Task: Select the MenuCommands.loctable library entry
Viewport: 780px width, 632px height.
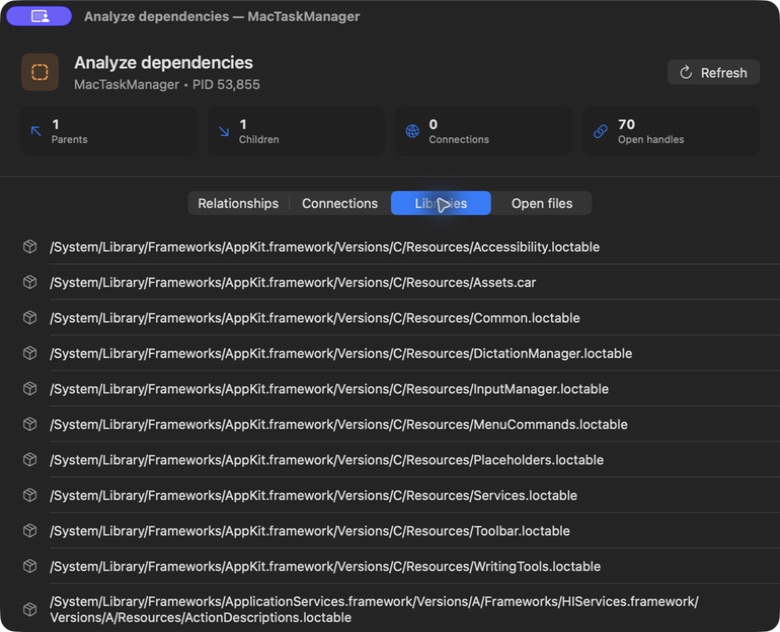Action: tap(400, 424)
